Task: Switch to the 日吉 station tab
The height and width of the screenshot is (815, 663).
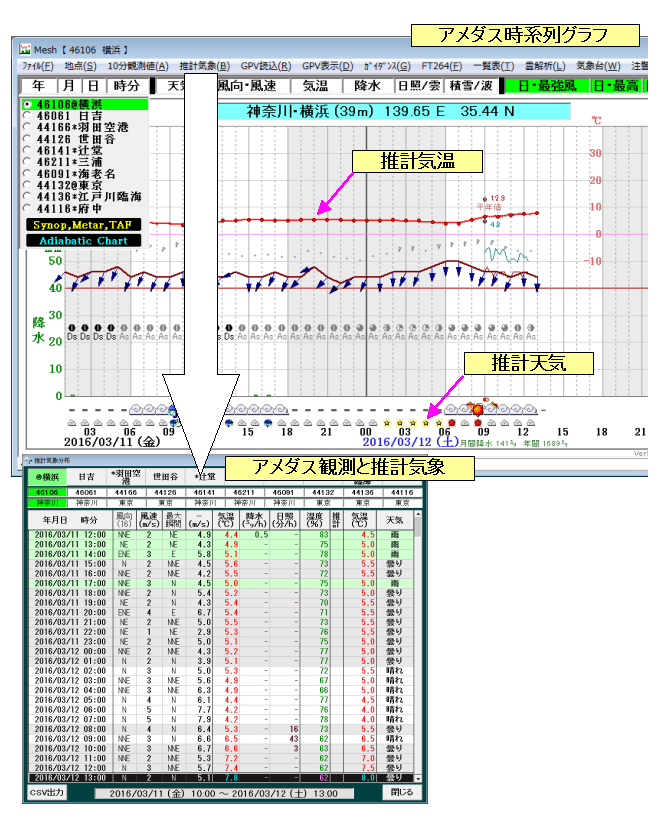Action: [87, 477]
